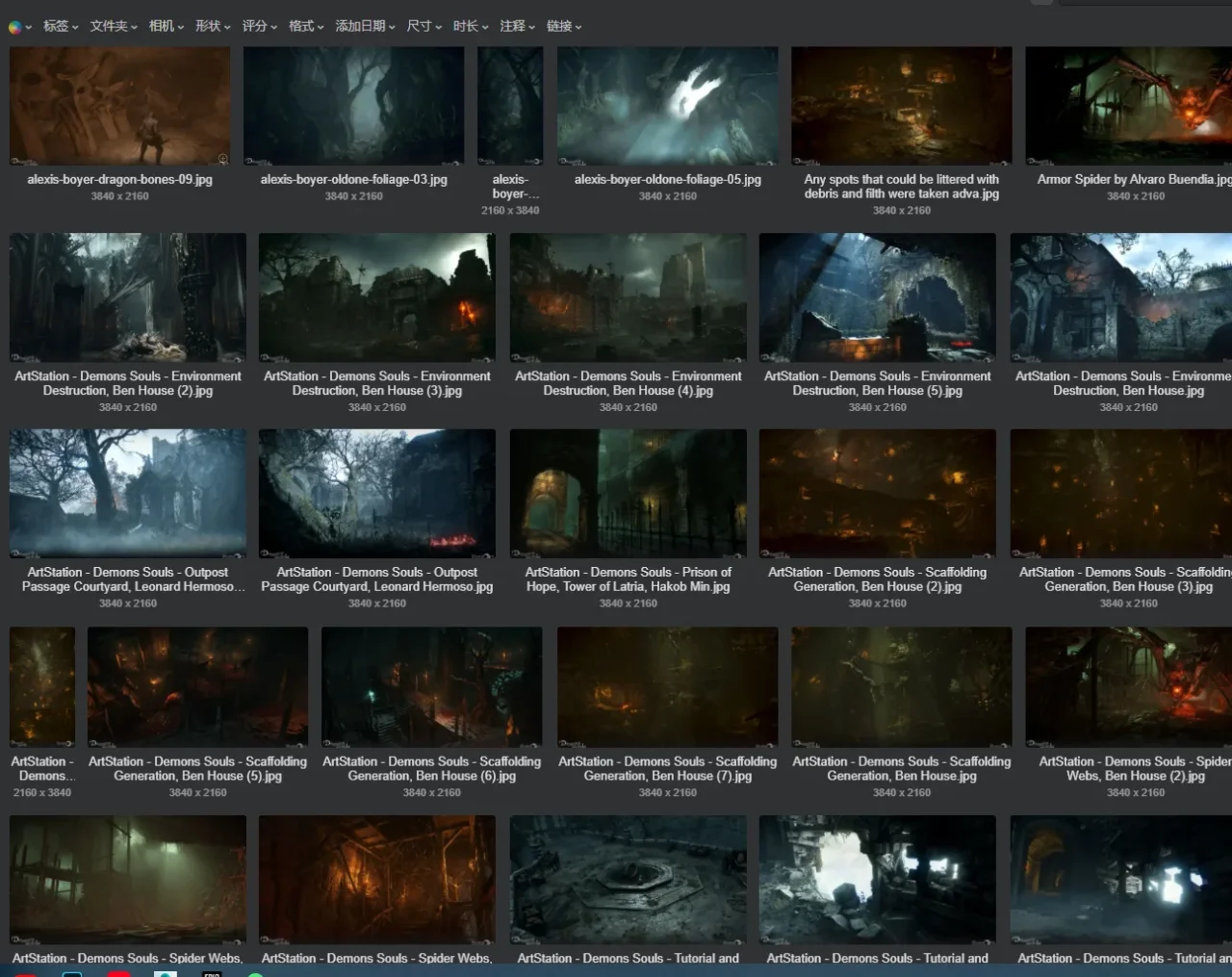Open the 注释 annotation filter

[x=517, y=26]
